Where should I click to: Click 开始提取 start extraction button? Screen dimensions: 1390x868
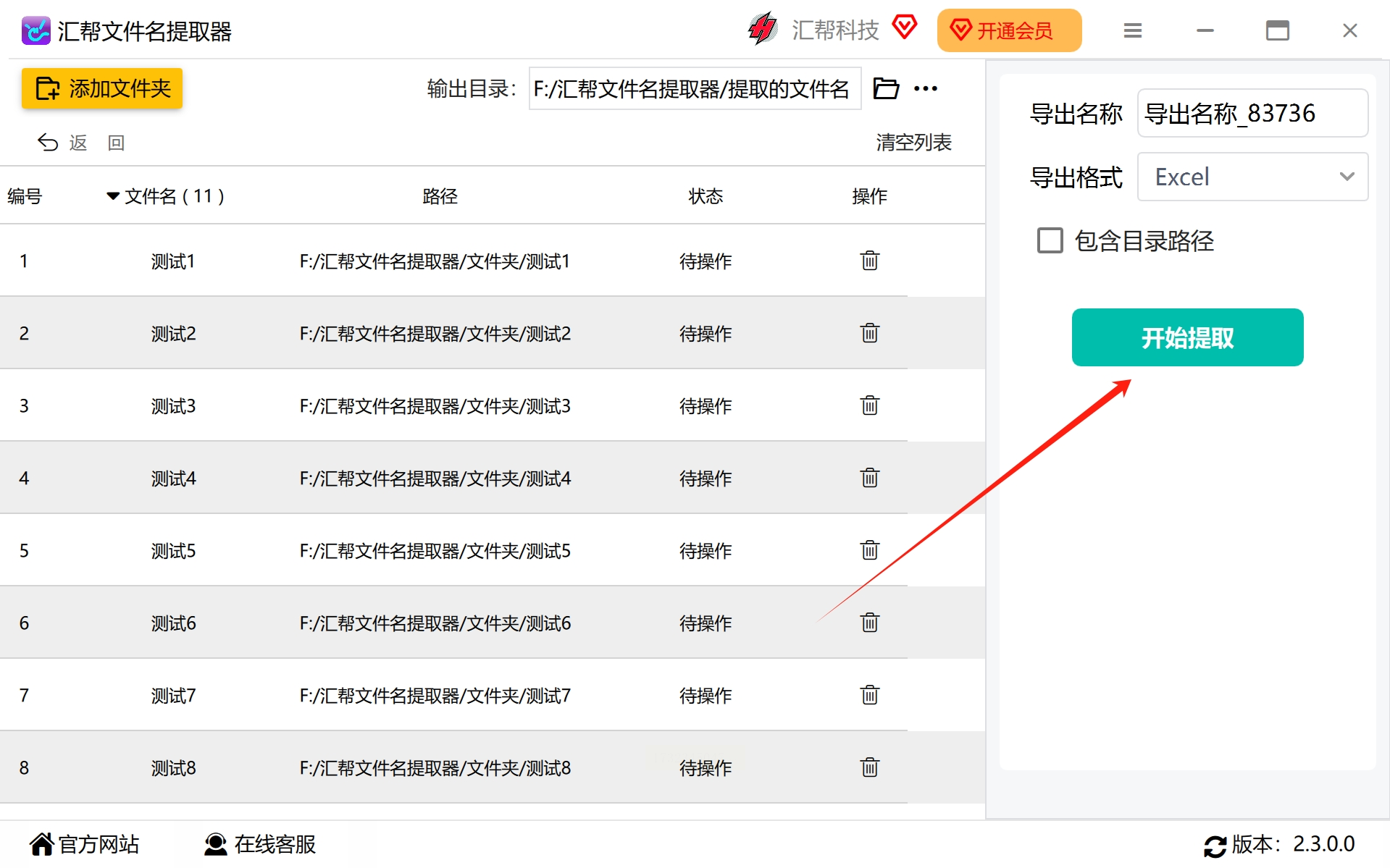(x=1187, y=337)
